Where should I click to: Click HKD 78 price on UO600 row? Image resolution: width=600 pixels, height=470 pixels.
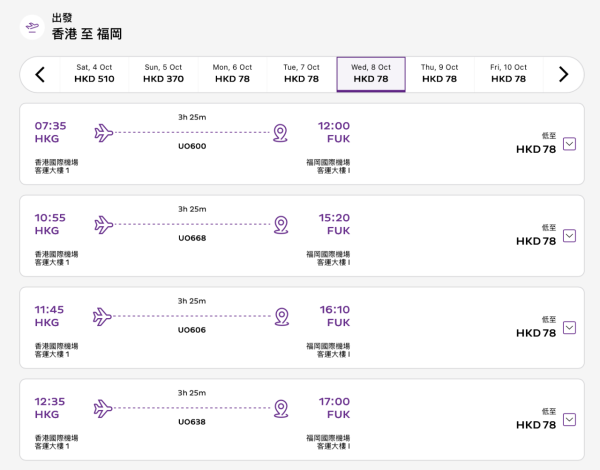point(536,149)
